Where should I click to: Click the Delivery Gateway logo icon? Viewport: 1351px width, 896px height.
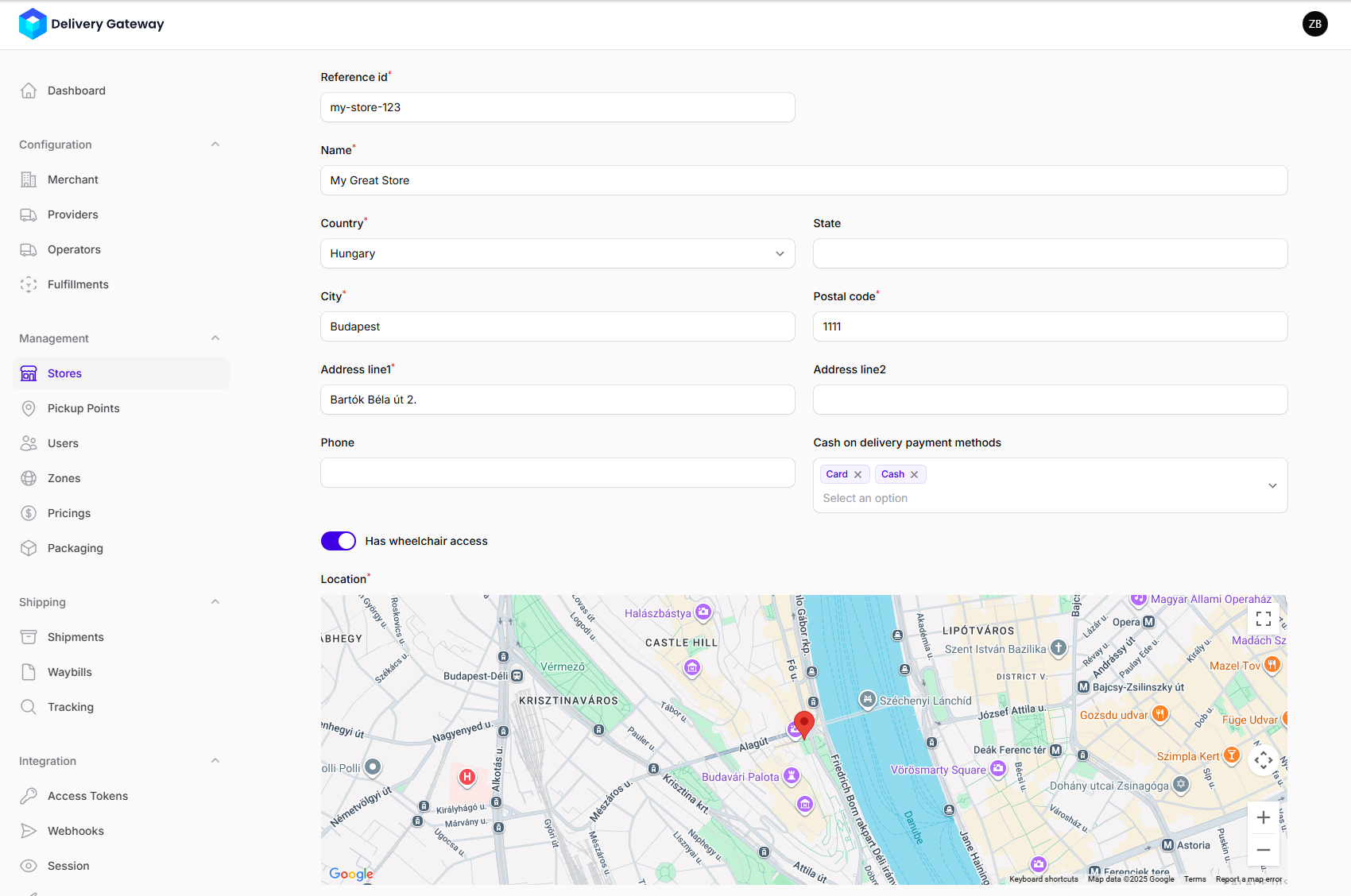coord(33,24)
